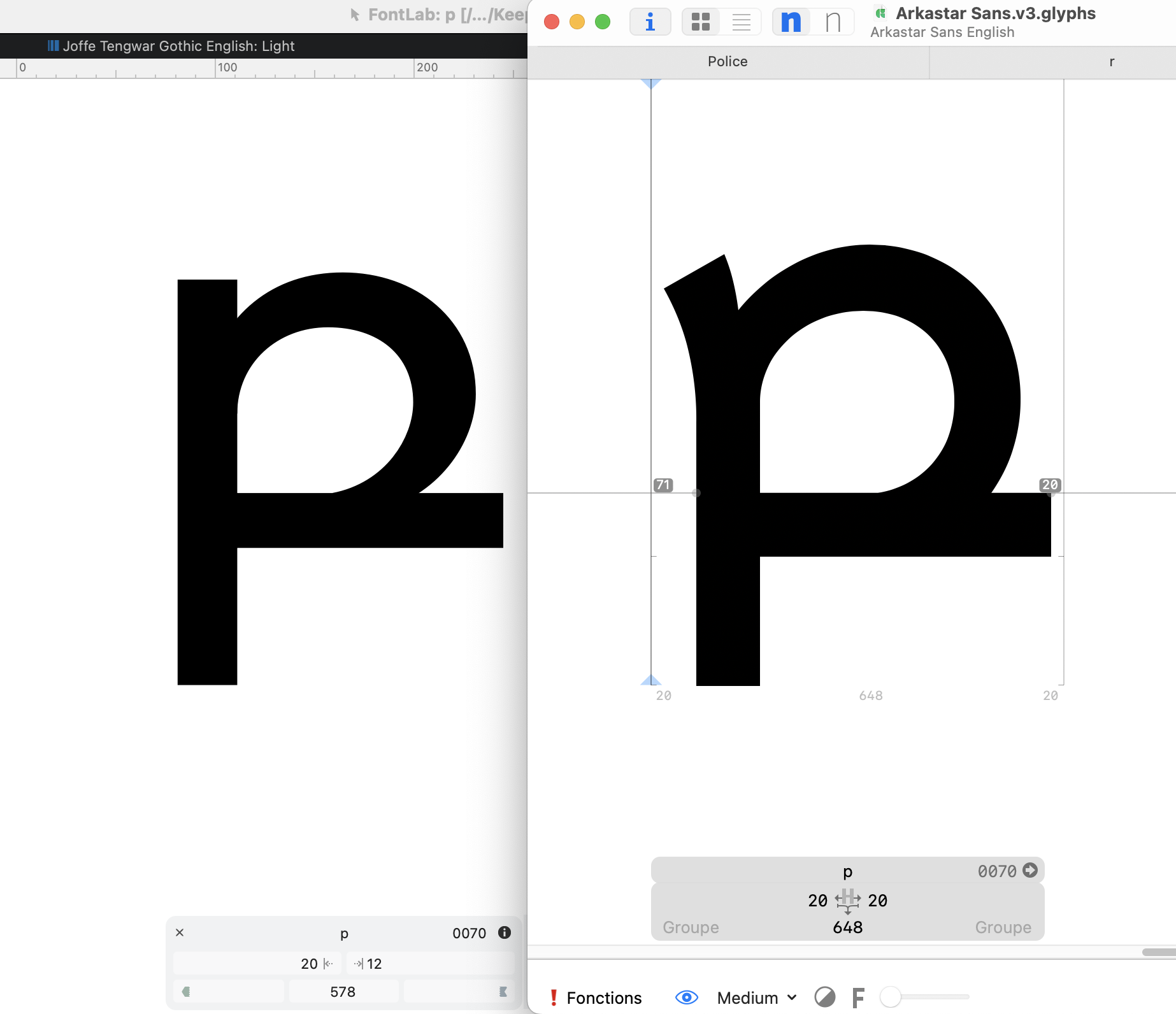Click the 578 advance width field
This screenshot has width=1176, height=1014.
[343, 992]
